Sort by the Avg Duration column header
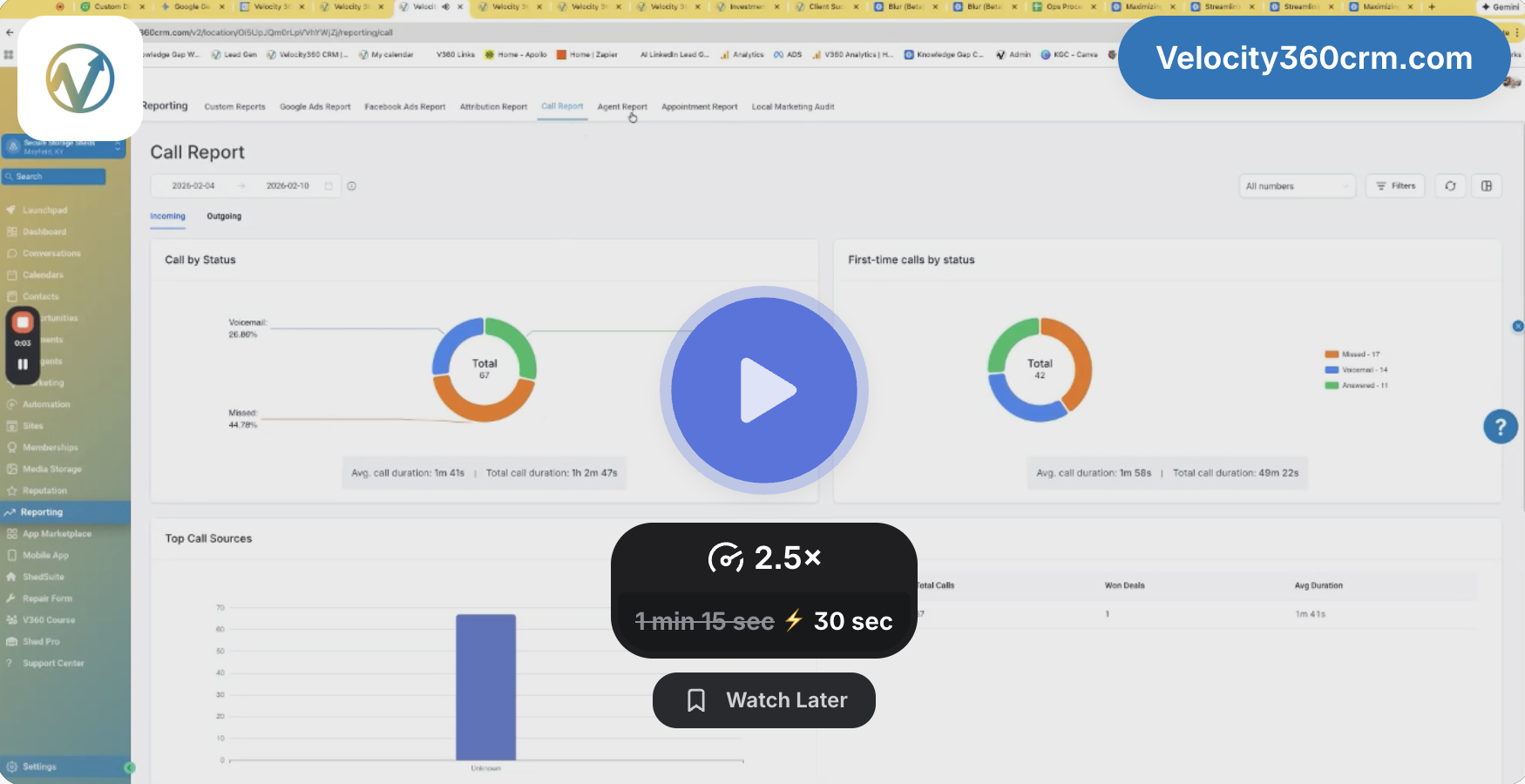This screenshot has height=784, width=1525. pyautogui.click(x=1318, y=585)
